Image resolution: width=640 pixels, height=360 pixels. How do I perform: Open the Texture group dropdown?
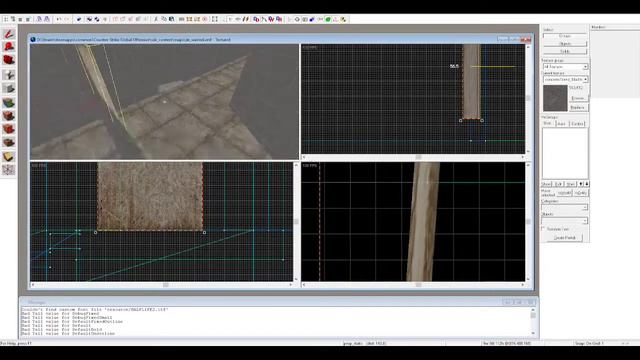(x=565, y=67)
